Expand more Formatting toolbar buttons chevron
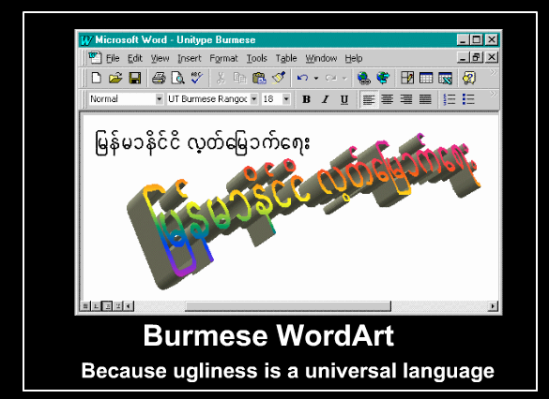The height and width of the screenshot is (399, 549). point(493,94)
